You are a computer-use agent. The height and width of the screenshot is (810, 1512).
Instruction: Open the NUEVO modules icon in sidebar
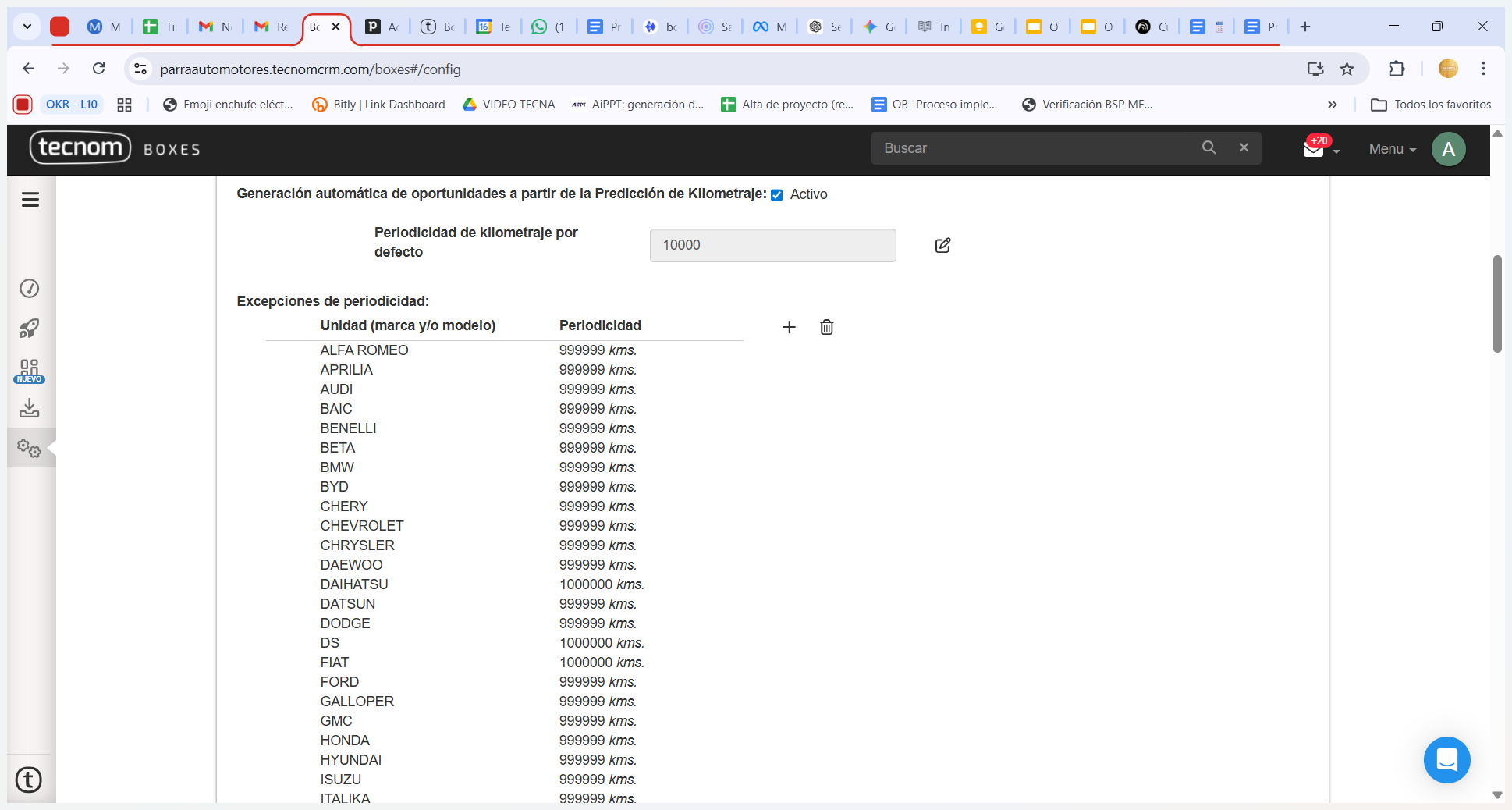30,370
